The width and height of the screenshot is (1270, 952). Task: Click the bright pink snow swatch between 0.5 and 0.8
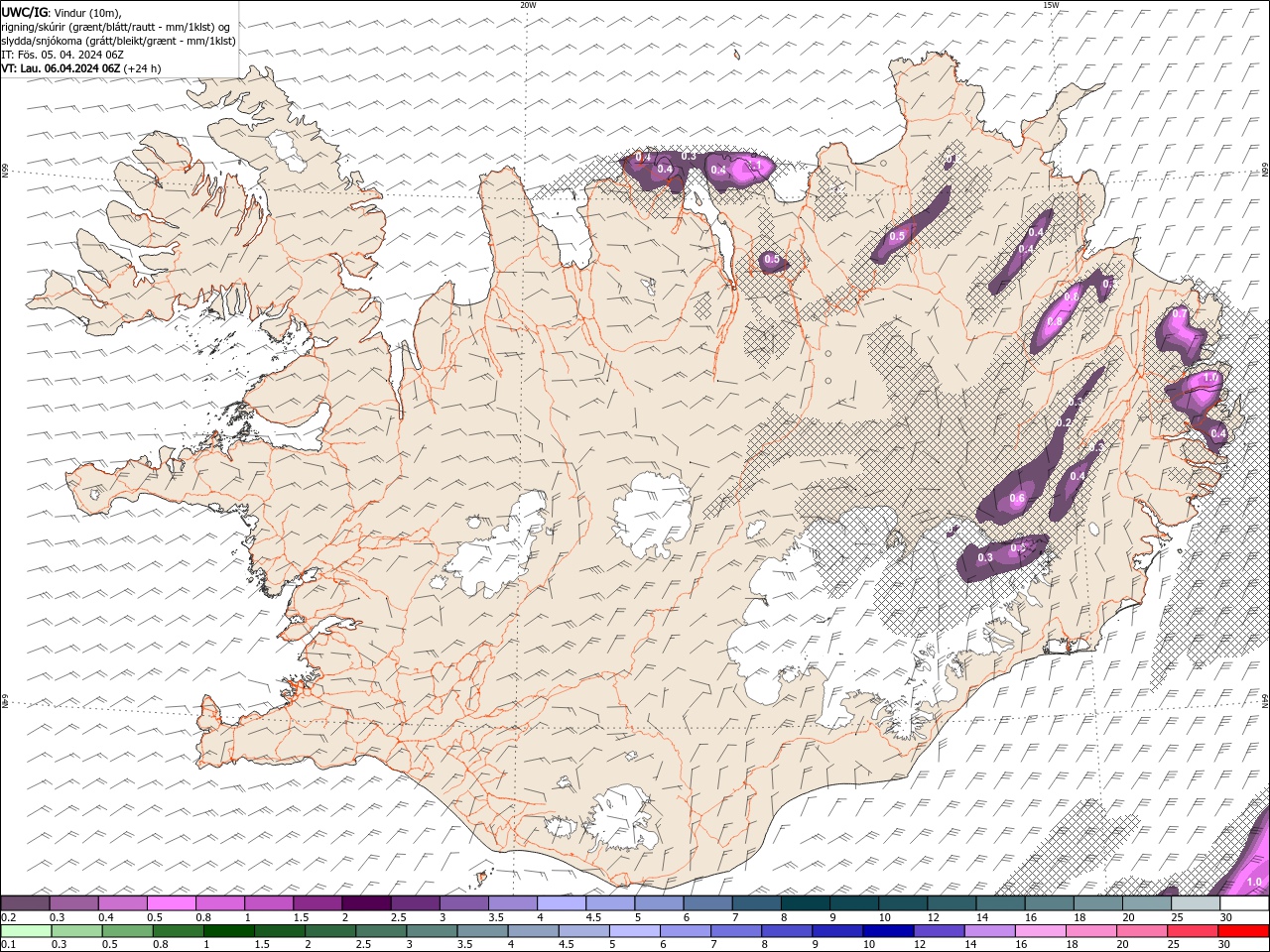[x=172, y=903]
